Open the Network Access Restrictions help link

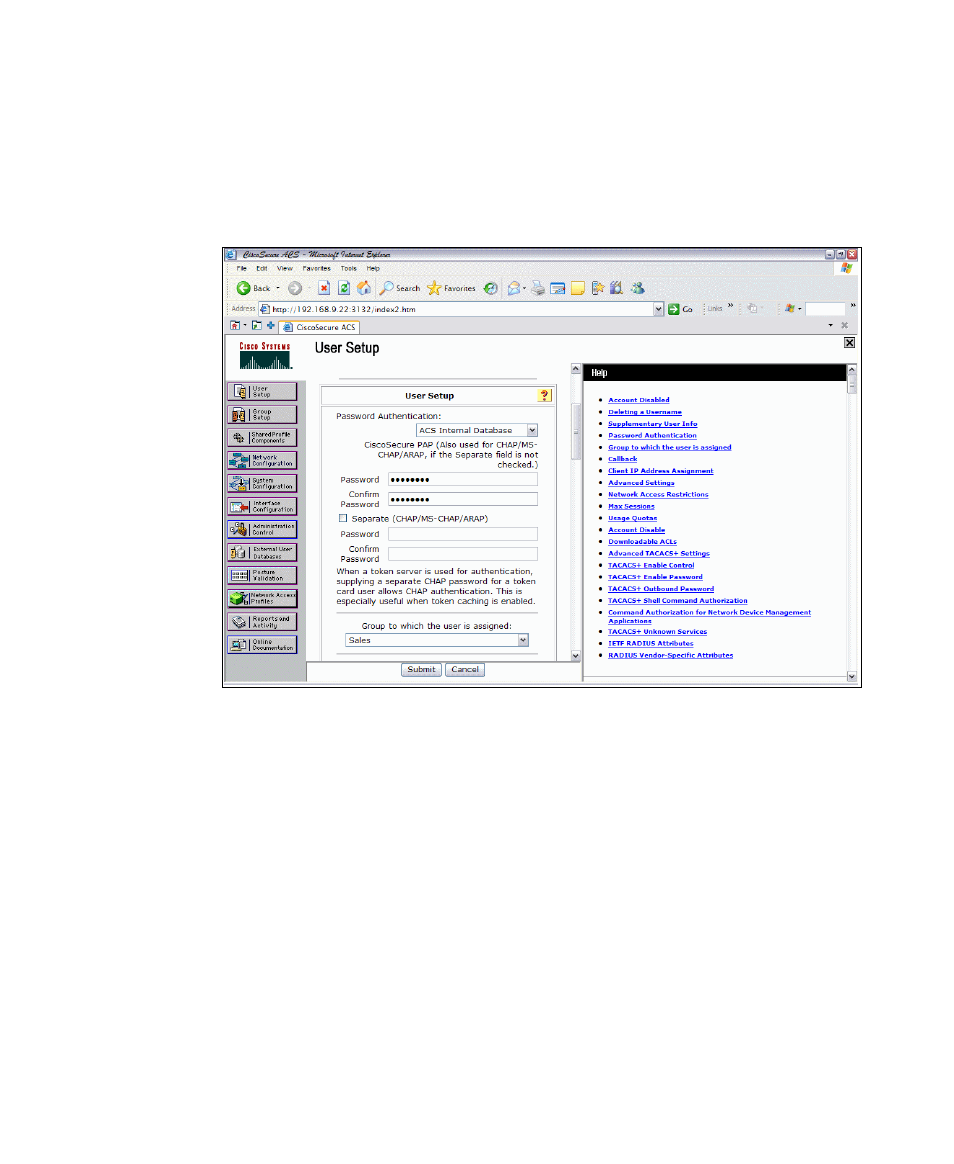[658, 494]
